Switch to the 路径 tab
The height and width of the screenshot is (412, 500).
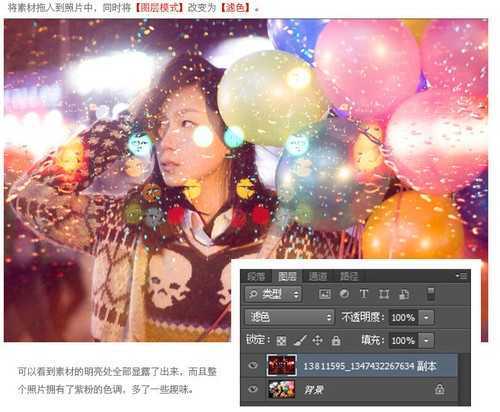tap(349, 276)
